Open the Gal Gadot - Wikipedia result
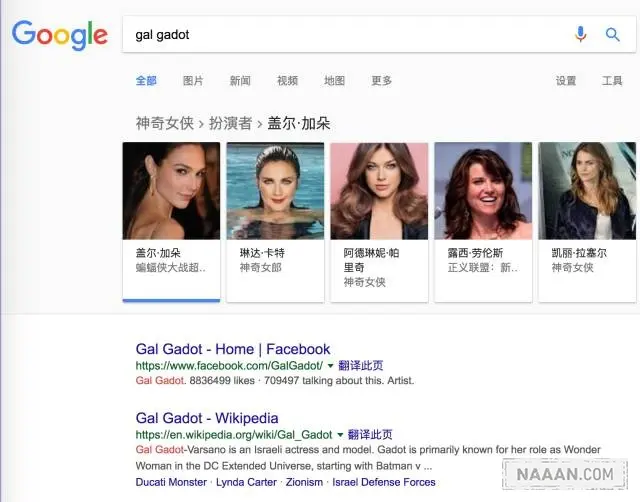The height and width of the screenshot is (502, 640). coord(207,418)
